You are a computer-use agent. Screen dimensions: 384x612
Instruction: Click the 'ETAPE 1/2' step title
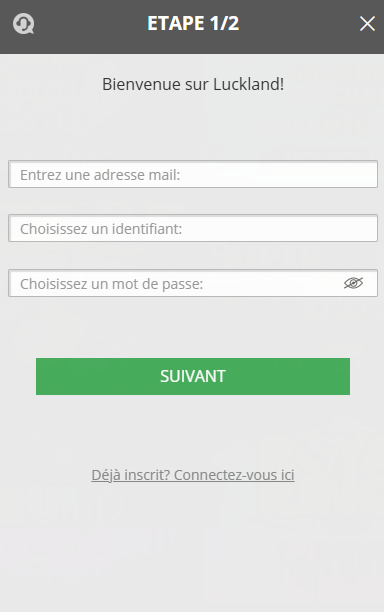193,23
